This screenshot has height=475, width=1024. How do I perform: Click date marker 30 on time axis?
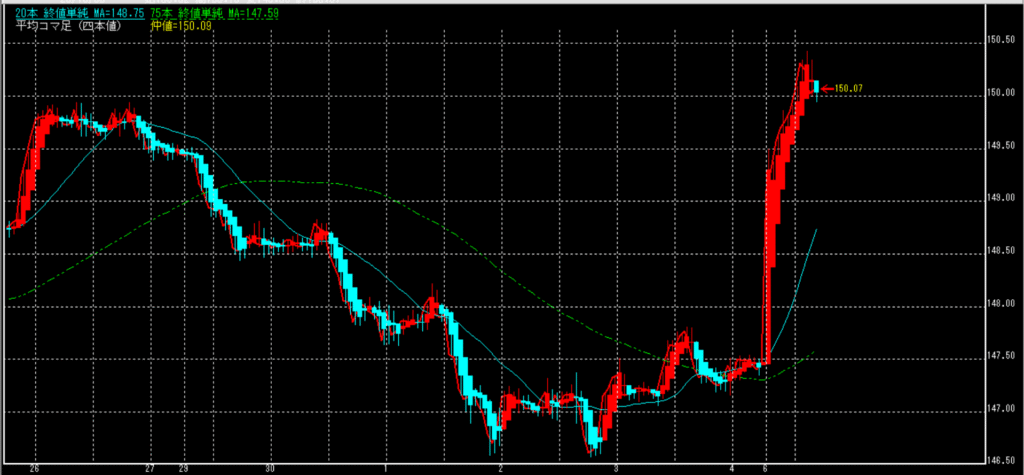[269, 468]
